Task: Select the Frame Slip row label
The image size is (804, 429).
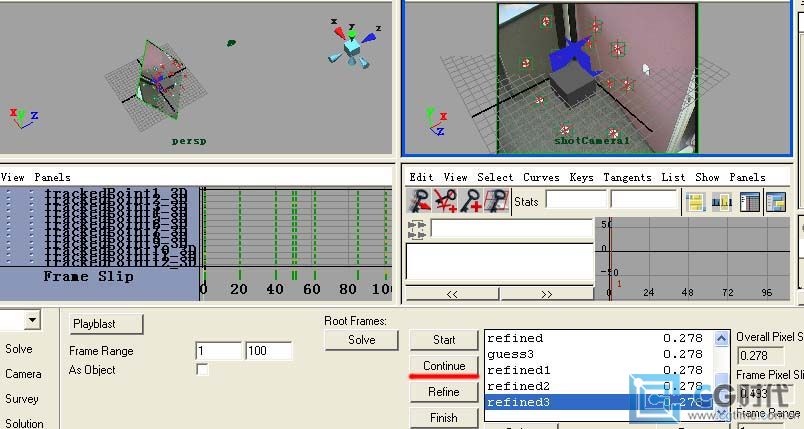Action: pyautogui.click(x=88, y=277)
